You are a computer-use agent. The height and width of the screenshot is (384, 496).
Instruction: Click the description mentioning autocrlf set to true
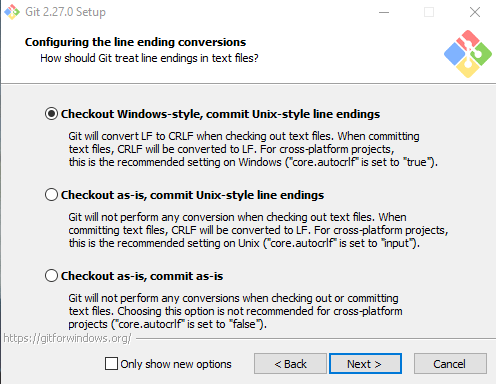click(x=253, y=149)
